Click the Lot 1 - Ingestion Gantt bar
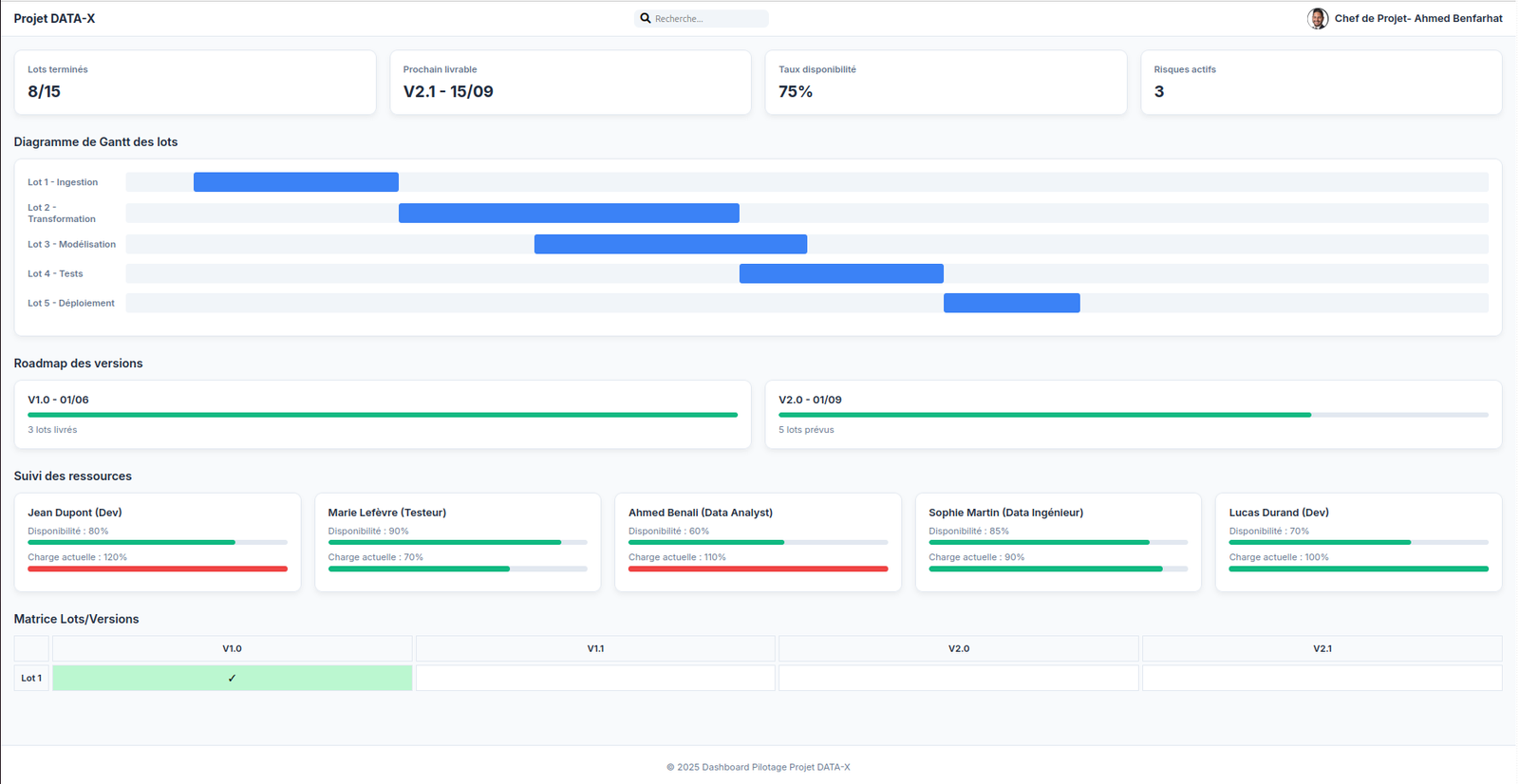The width and height of the screenshot is (1519, 784). pyautogui.click(x=296, y=182)
